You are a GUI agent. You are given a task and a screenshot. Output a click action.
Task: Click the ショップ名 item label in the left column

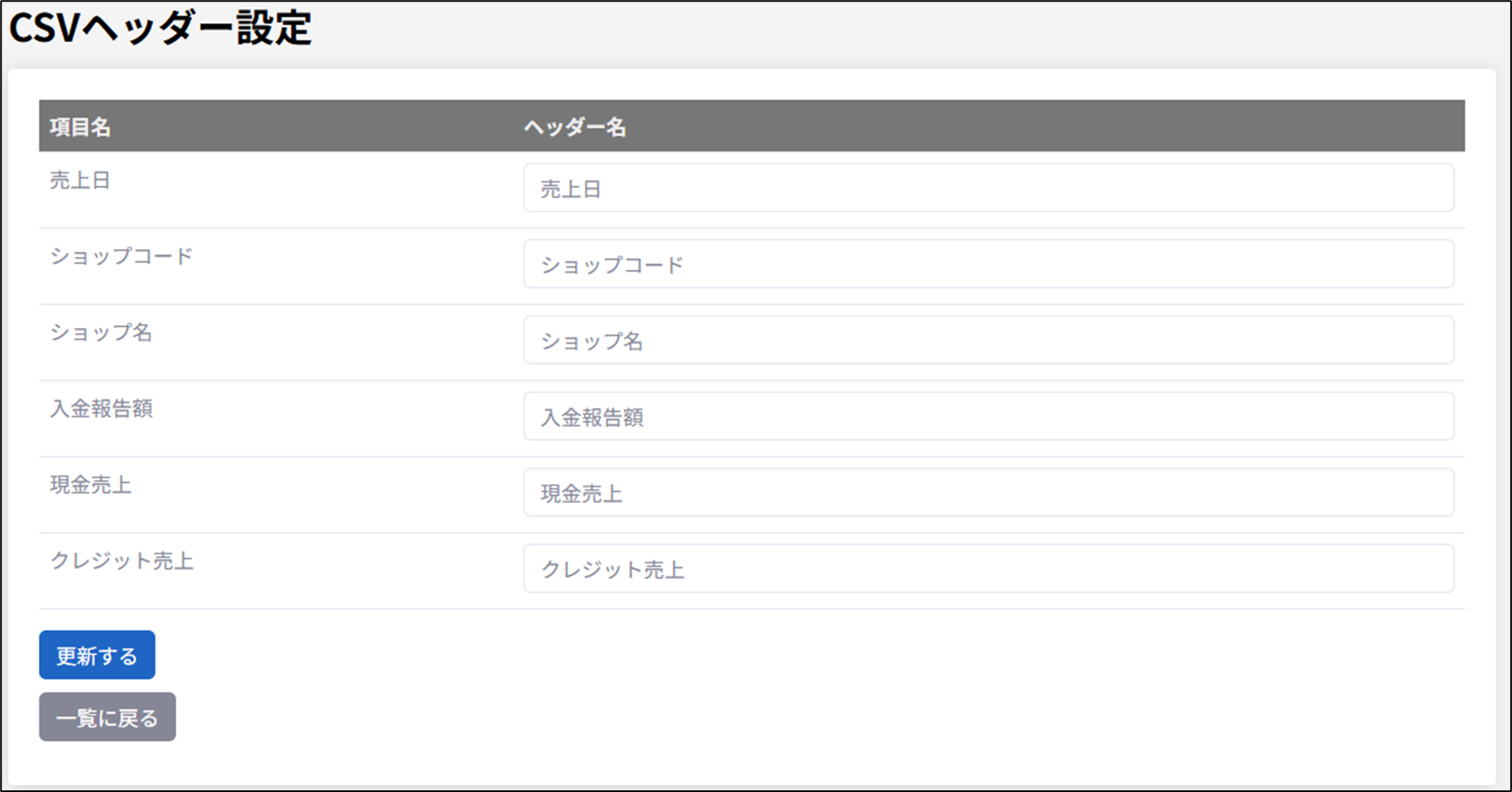(x=101, y=333)
